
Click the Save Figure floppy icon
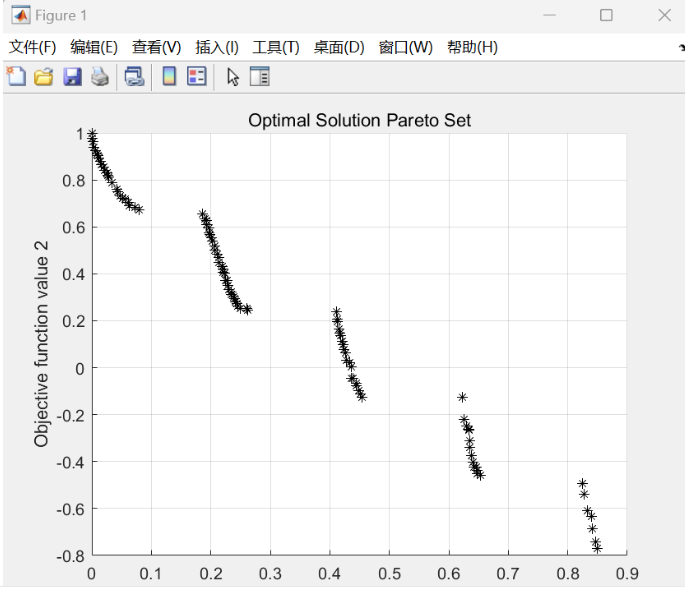[x=72, y=77]
